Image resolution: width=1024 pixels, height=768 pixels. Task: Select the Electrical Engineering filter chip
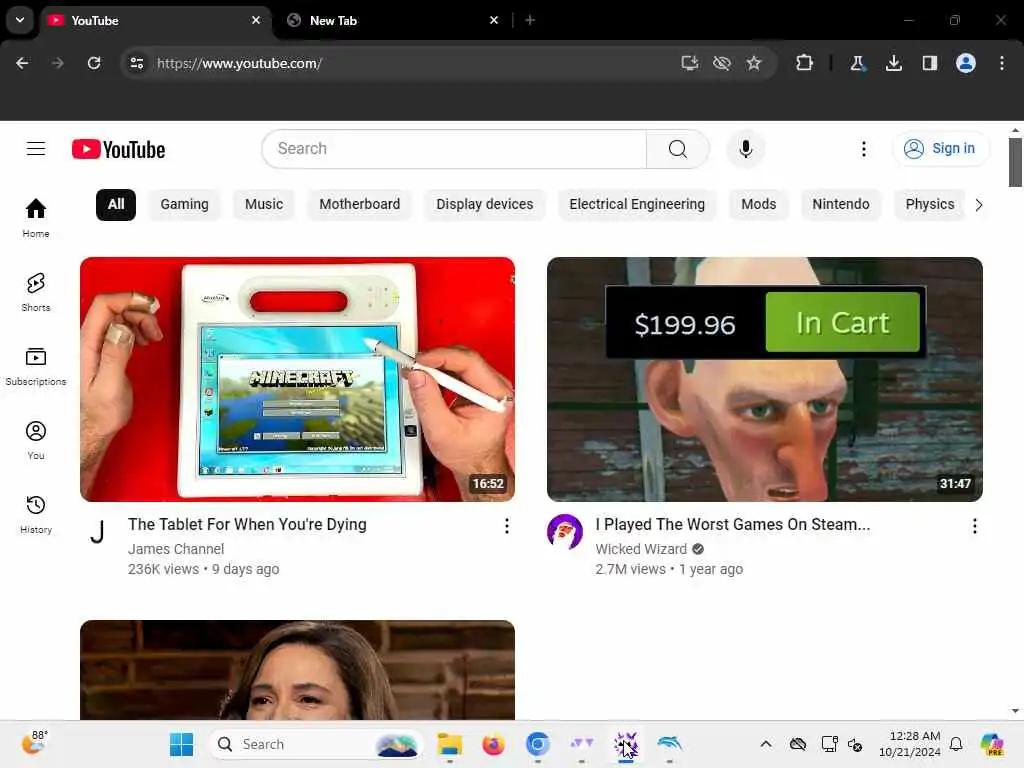coord(637,204)
